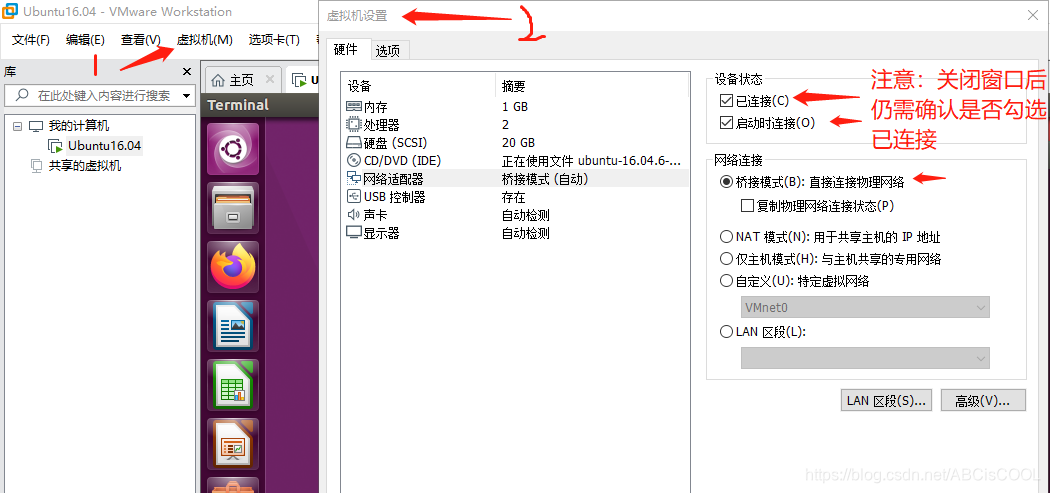The height and width of the screenshot is (493, 1050).
Task: Click the processor device icon
Action: [354, 125]
